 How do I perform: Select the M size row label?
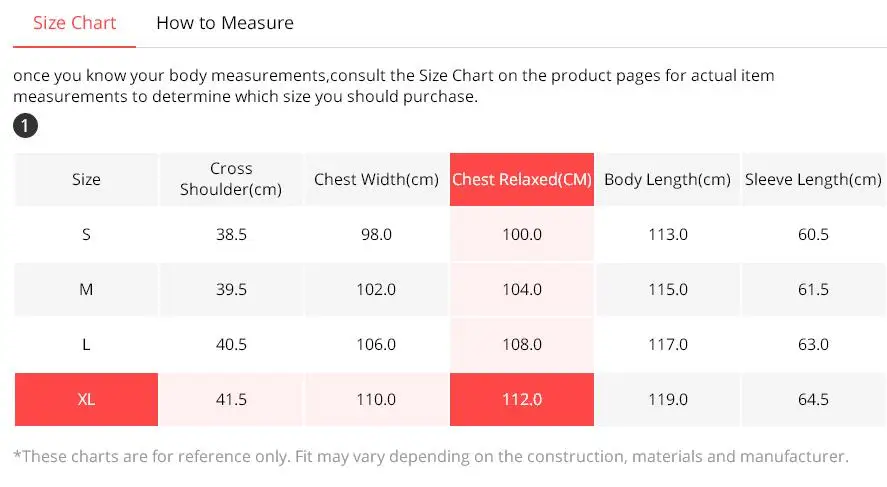(x=86, y=290)
